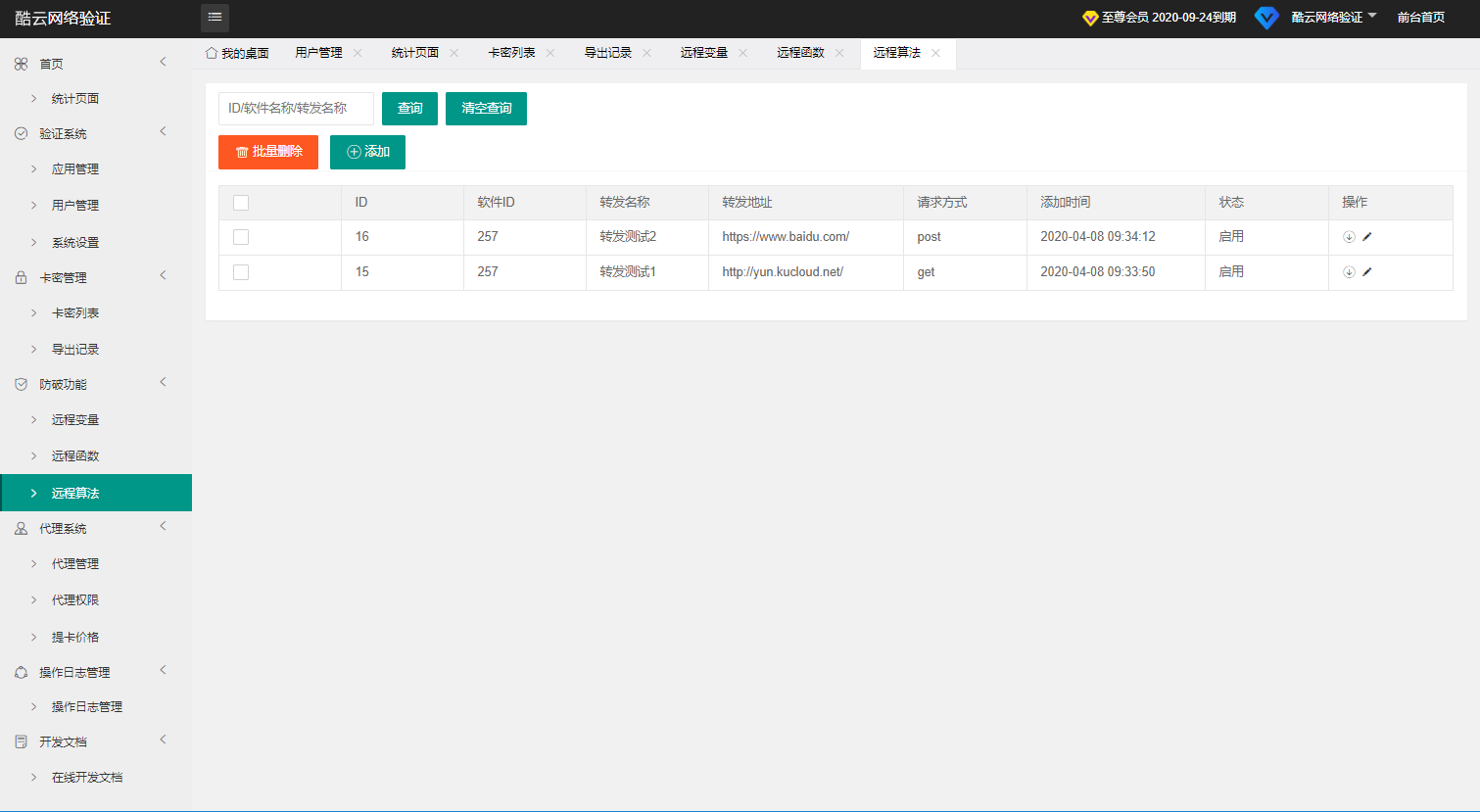Click the yellow VIP membership badge icon
Viewport: 1480px width, 812px height.
(x=1089, y=18)
